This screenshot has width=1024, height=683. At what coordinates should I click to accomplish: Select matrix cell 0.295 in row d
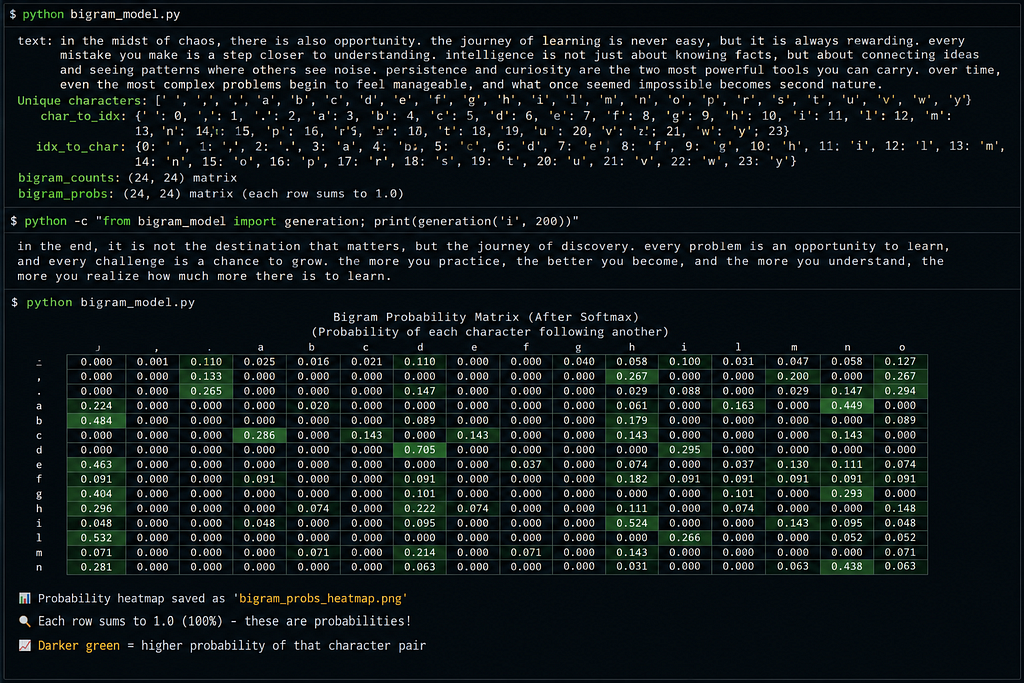point(685,450)
